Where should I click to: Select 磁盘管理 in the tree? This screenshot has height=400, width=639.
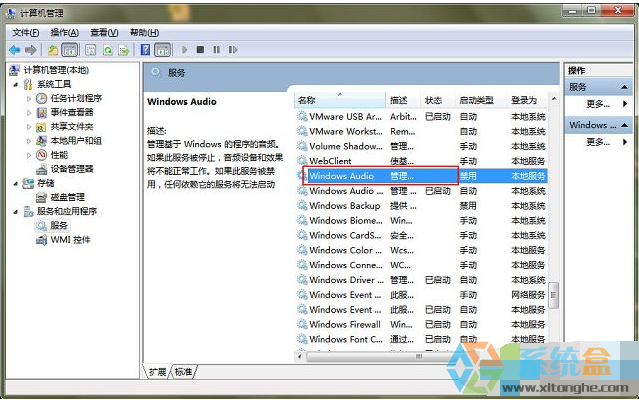point(68,198)
